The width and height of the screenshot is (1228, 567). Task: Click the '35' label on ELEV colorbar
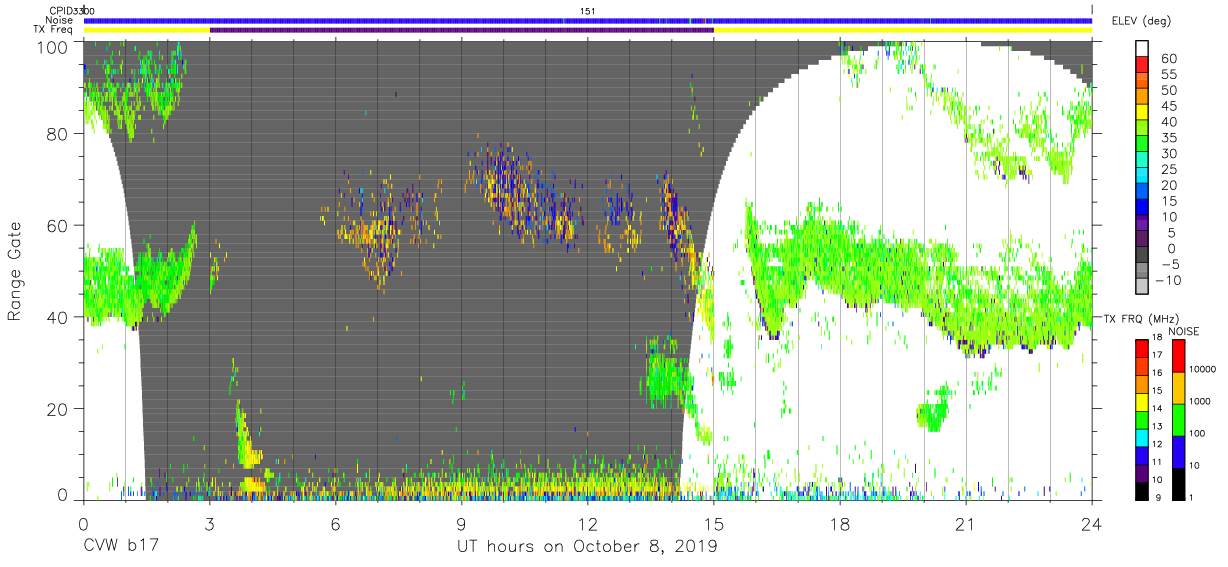click(x=1168, y=138)
